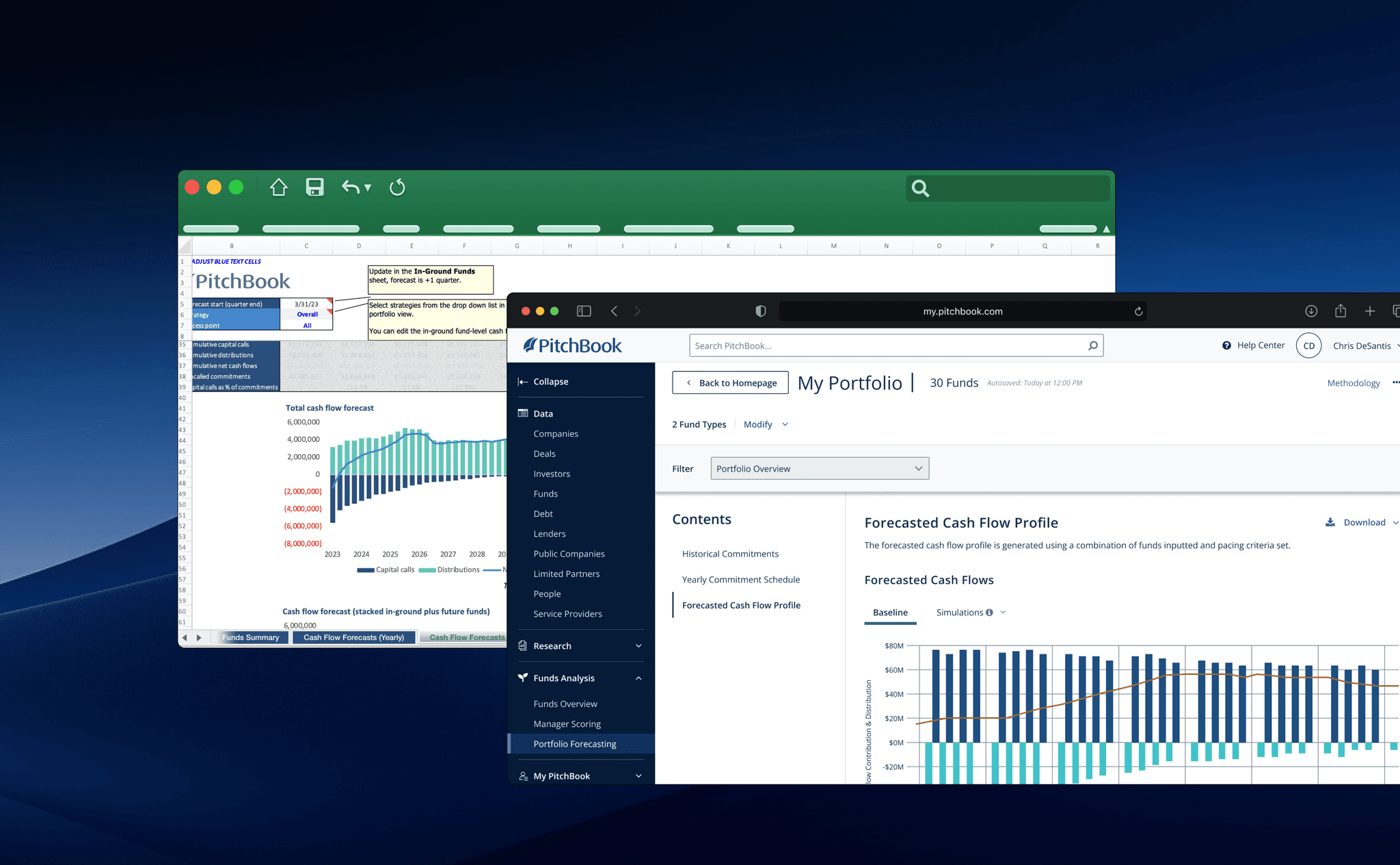The height and width of the screenshot is (865, 1400).
Task: Click the Excel home icon
Action: click(x=278, y=187)
